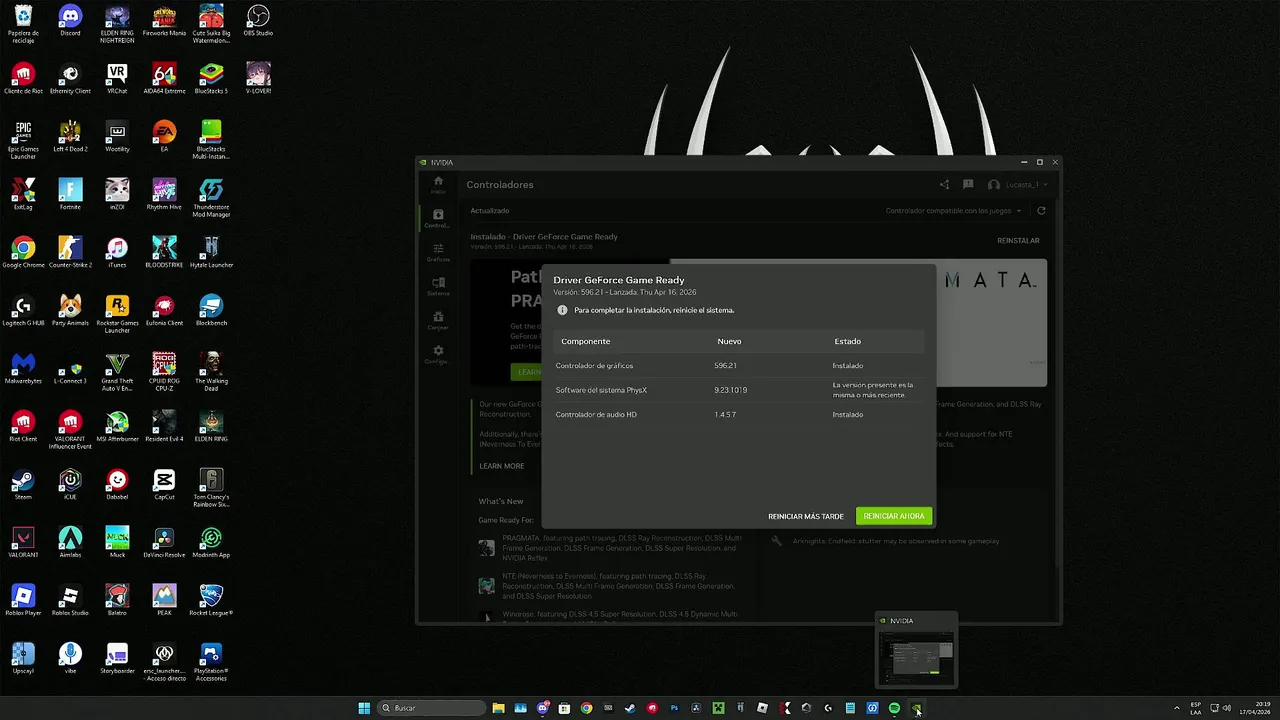Click the Software del sistema PhysX row
This screenshot has height=720, width=1280.
(740, 390)
